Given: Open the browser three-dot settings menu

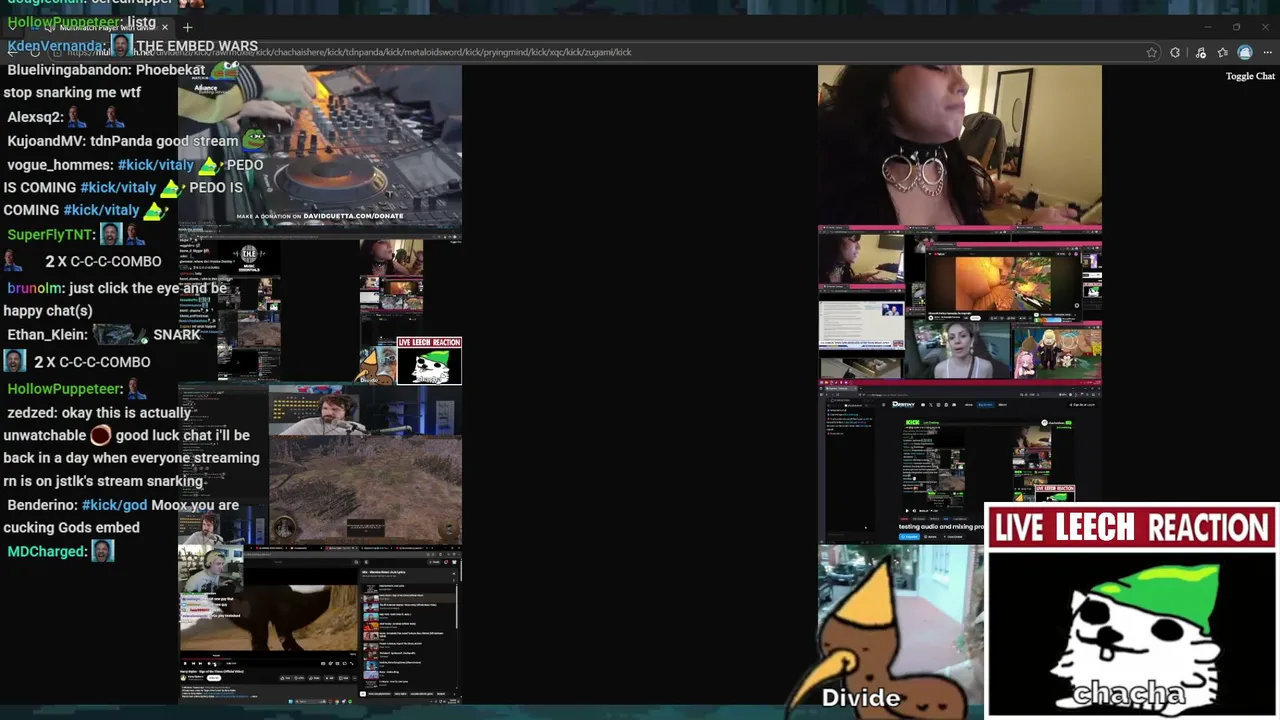Looking at the screenshot, I should [x=1268, y=52].
